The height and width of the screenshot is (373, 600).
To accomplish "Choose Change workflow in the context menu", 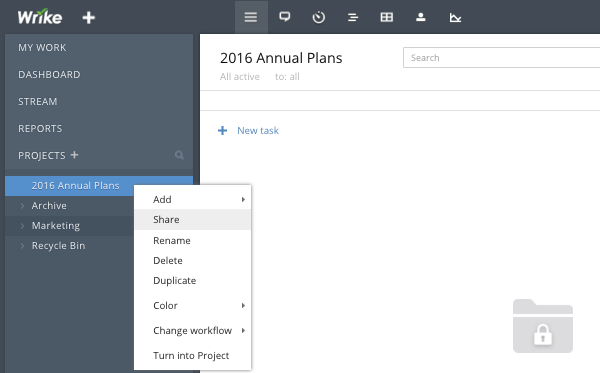I will pos(192,331).
